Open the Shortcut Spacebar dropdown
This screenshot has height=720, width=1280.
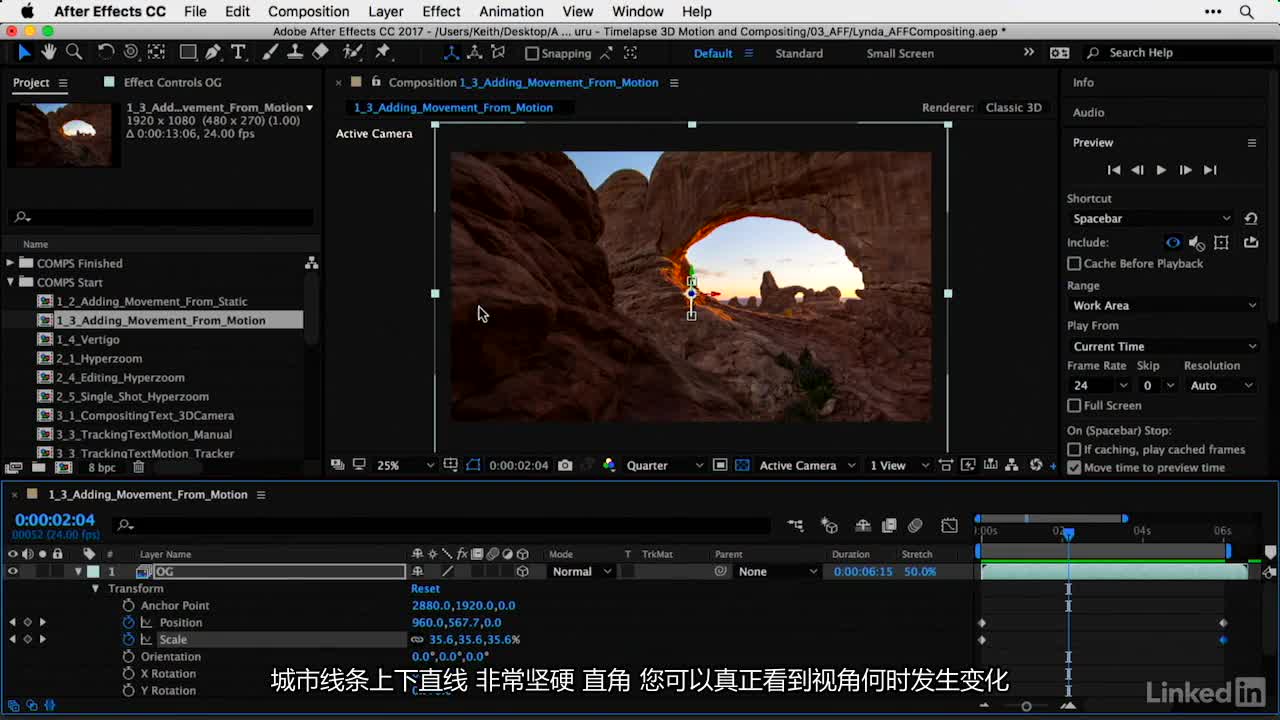(1150, 218)
